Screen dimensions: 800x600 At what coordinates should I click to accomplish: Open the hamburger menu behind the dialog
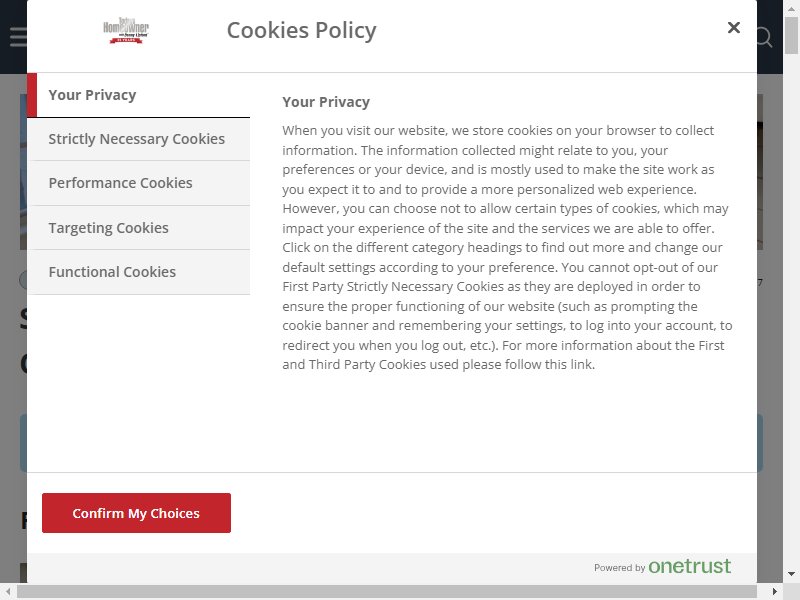click(x=18, y=37)
